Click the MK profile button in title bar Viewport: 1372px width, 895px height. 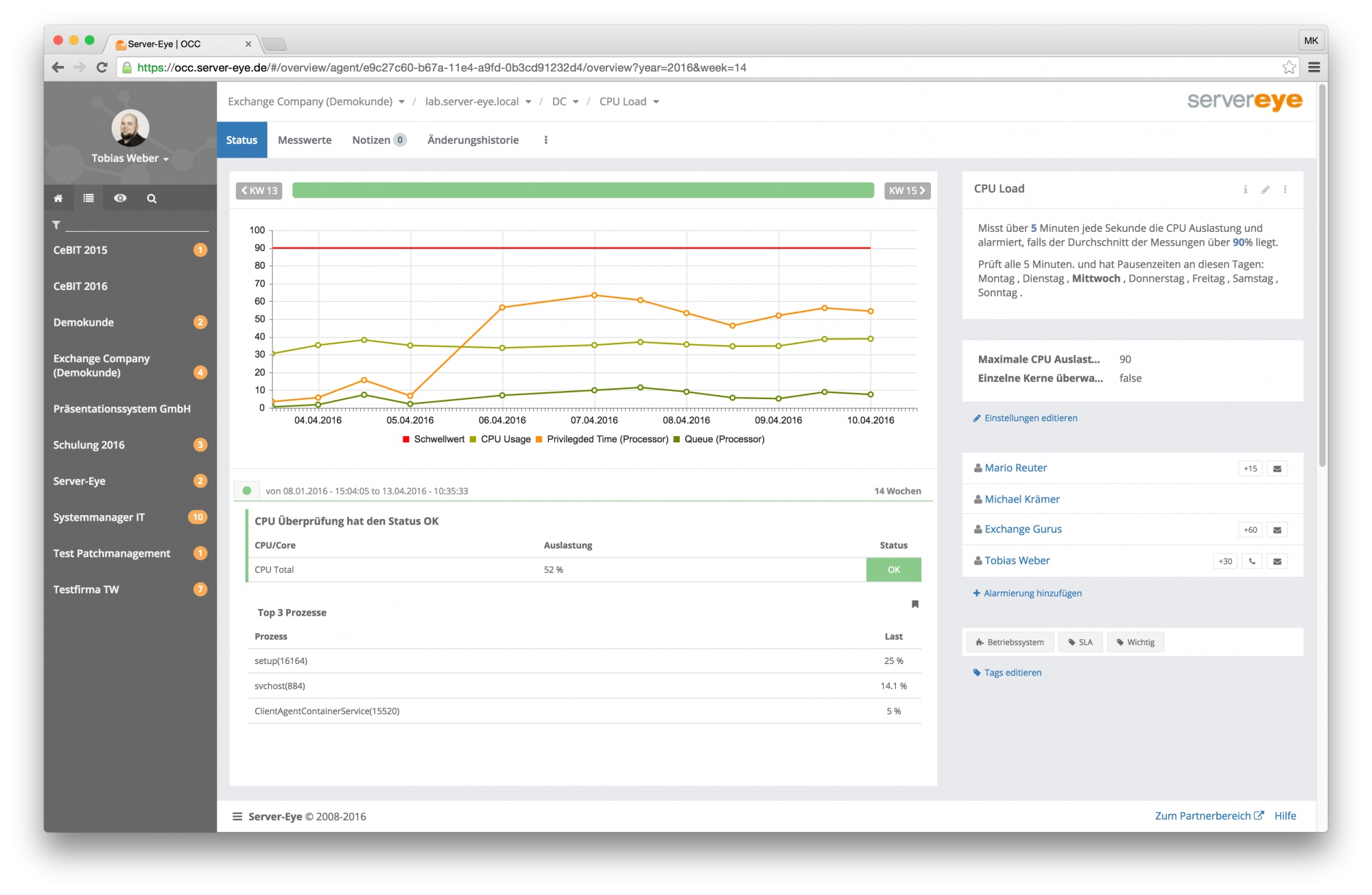click(x=1311, y=40)
